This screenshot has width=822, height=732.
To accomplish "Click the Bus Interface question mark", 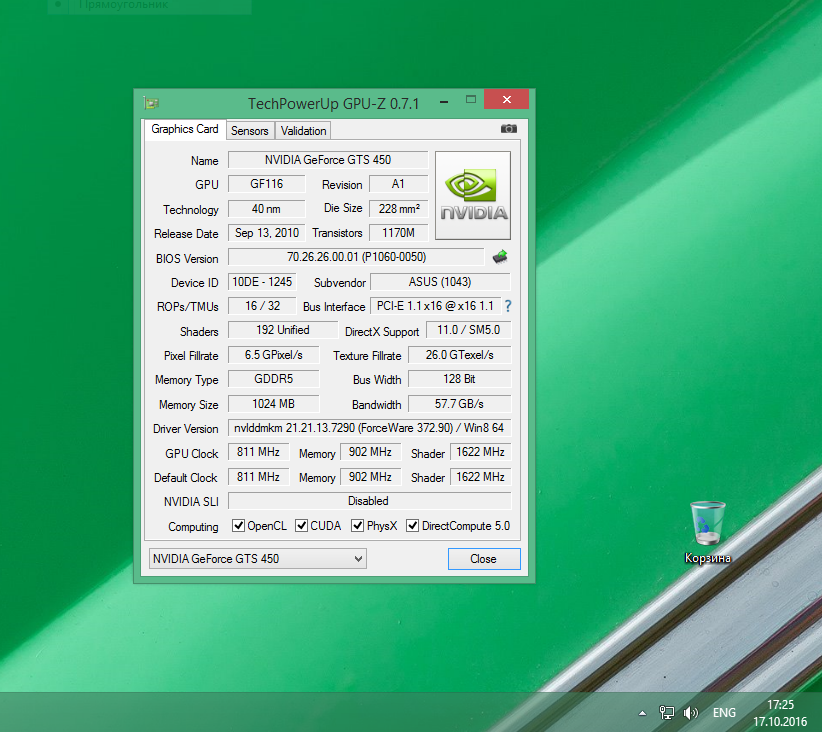I will 507,306.
